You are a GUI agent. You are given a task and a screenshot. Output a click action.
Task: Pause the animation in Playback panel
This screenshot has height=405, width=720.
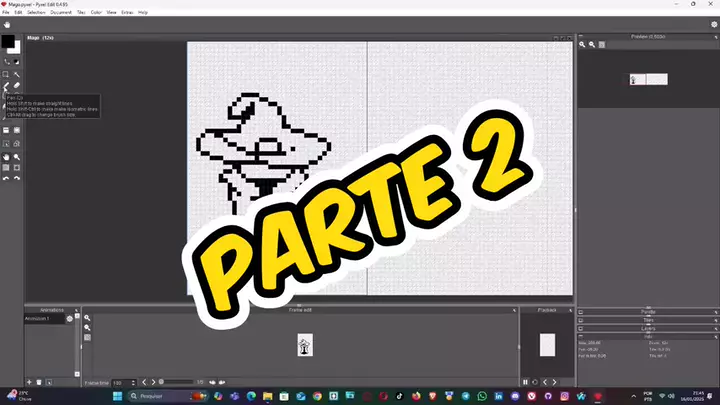coord(526,382)
